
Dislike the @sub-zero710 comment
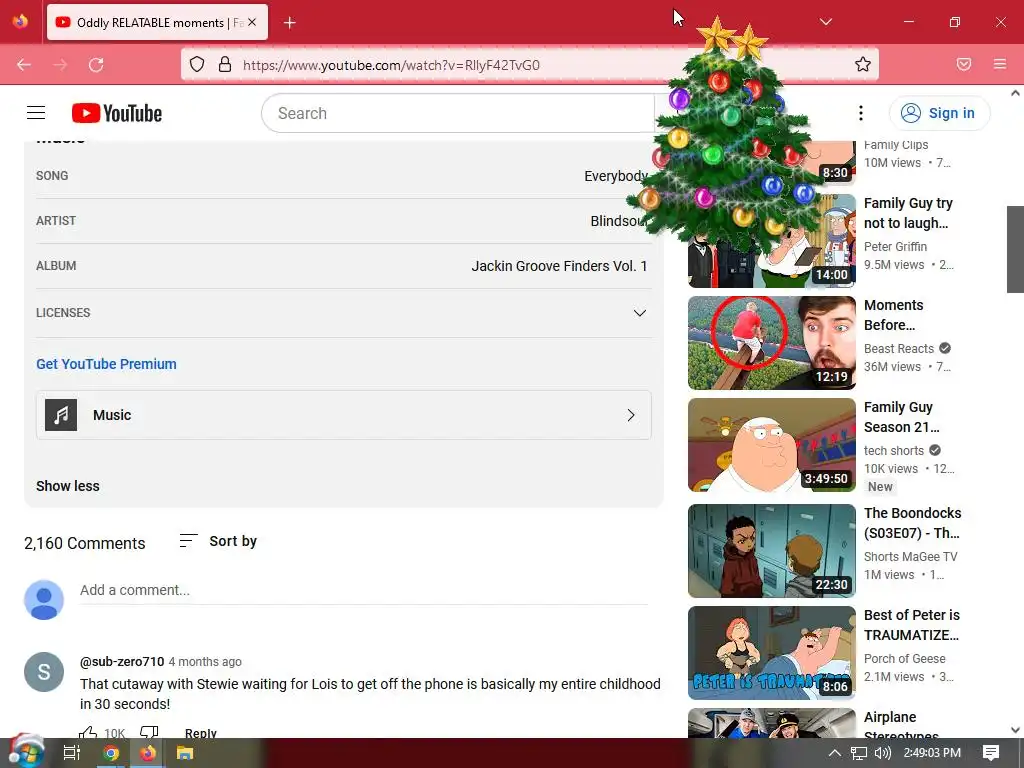149,732
